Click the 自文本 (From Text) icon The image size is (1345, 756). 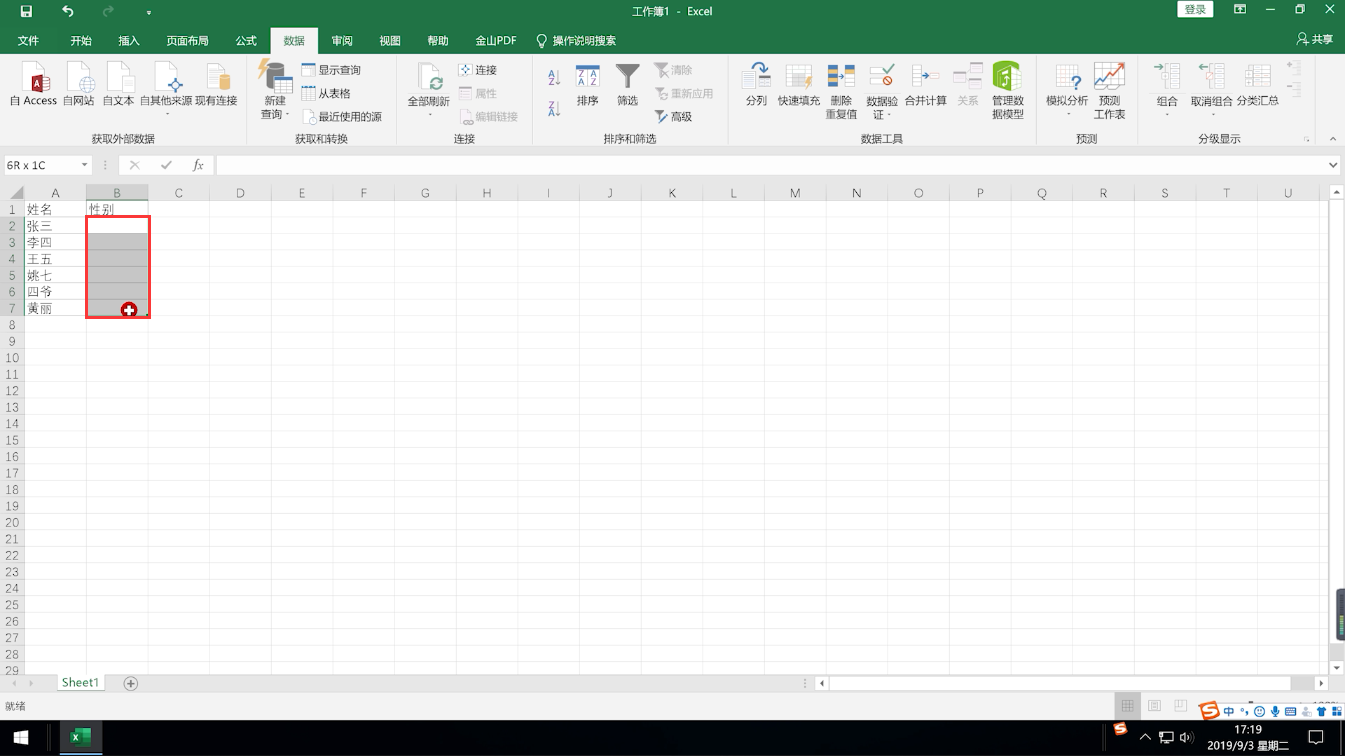click(x=118, y=84)
